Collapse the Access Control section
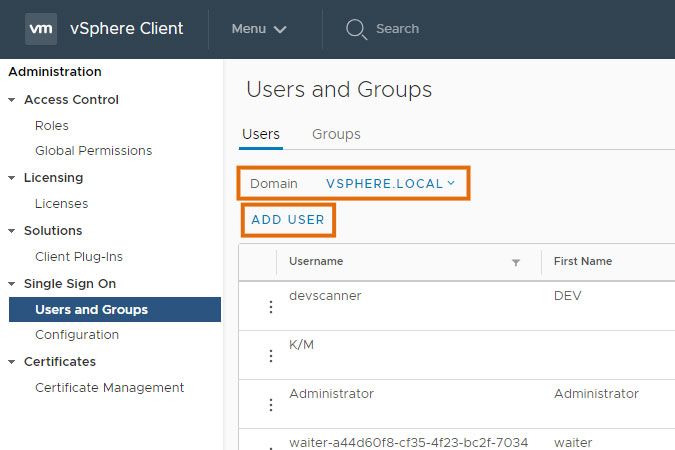This screenshot has height=450, width=675. [12, 100]
